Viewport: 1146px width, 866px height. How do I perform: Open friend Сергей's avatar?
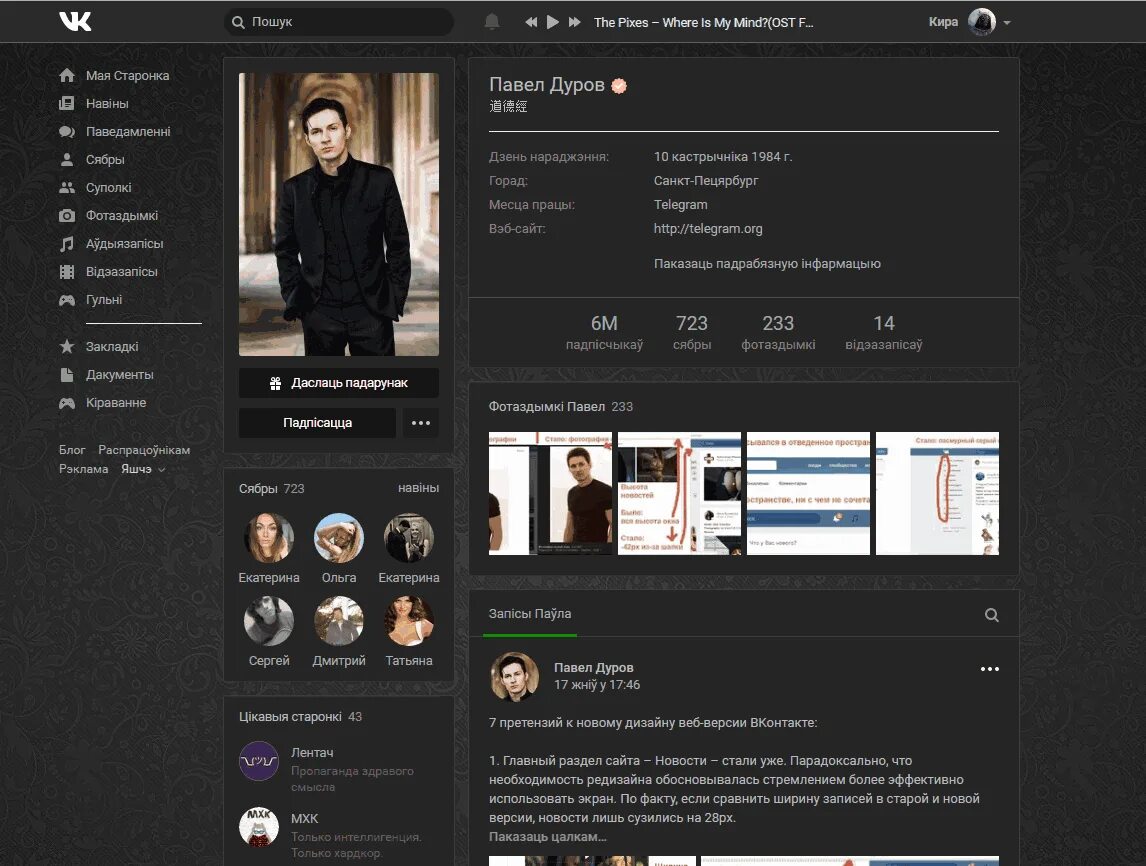point(269,621)
